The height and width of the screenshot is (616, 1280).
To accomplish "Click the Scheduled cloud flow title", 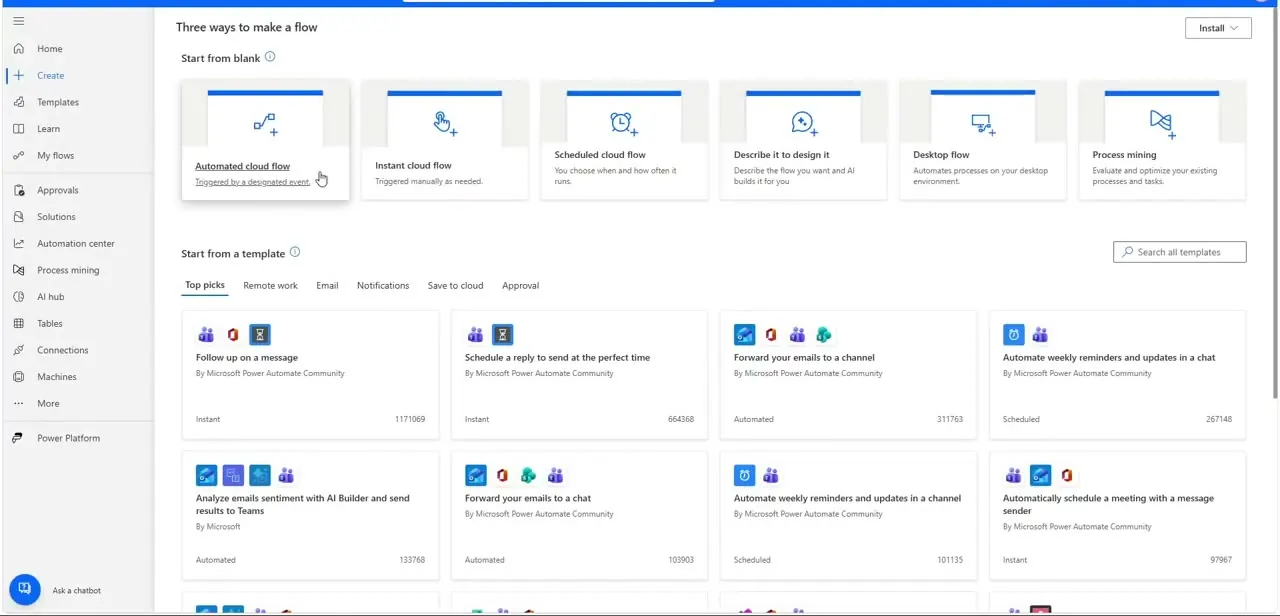I will [600, 155].
